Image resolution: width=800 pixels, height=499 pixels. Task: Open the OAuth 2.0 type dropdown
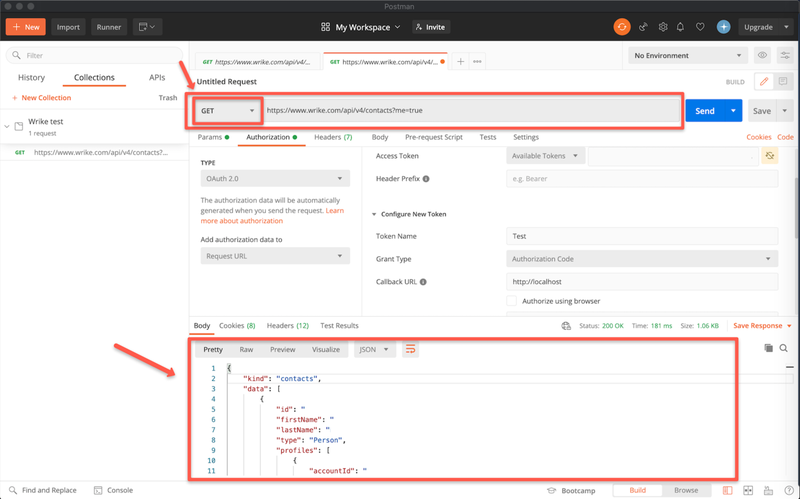click(x=275, y=179)
